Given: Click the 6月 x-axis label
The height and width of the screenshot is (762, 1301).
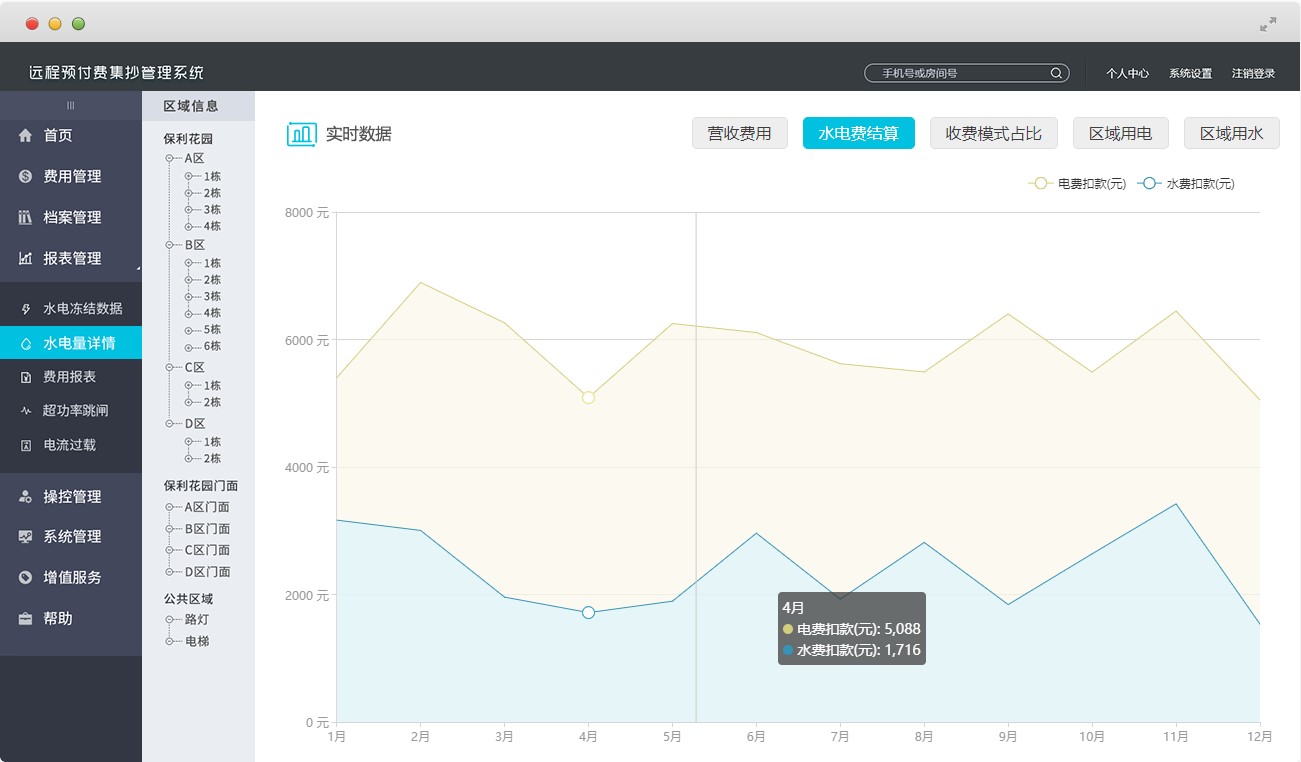Looking at the screenshot, I should [756, 737].
